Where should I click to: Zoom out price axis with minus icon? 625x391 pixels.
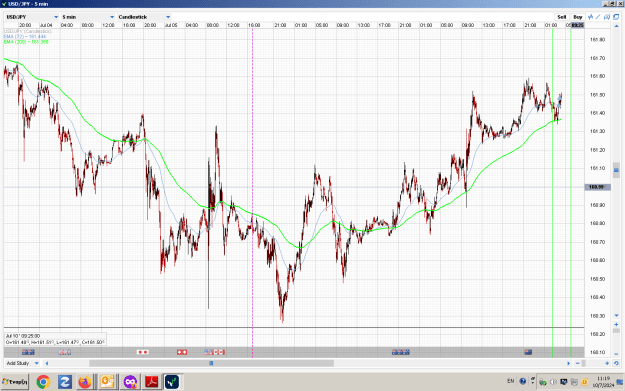(616, 353)
